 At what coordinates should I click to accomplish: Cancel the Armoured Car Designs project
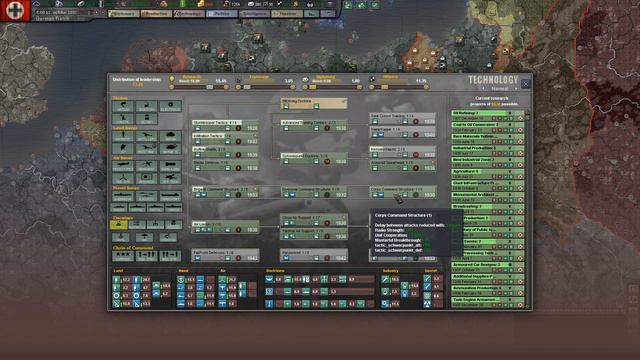coord(520,270)
